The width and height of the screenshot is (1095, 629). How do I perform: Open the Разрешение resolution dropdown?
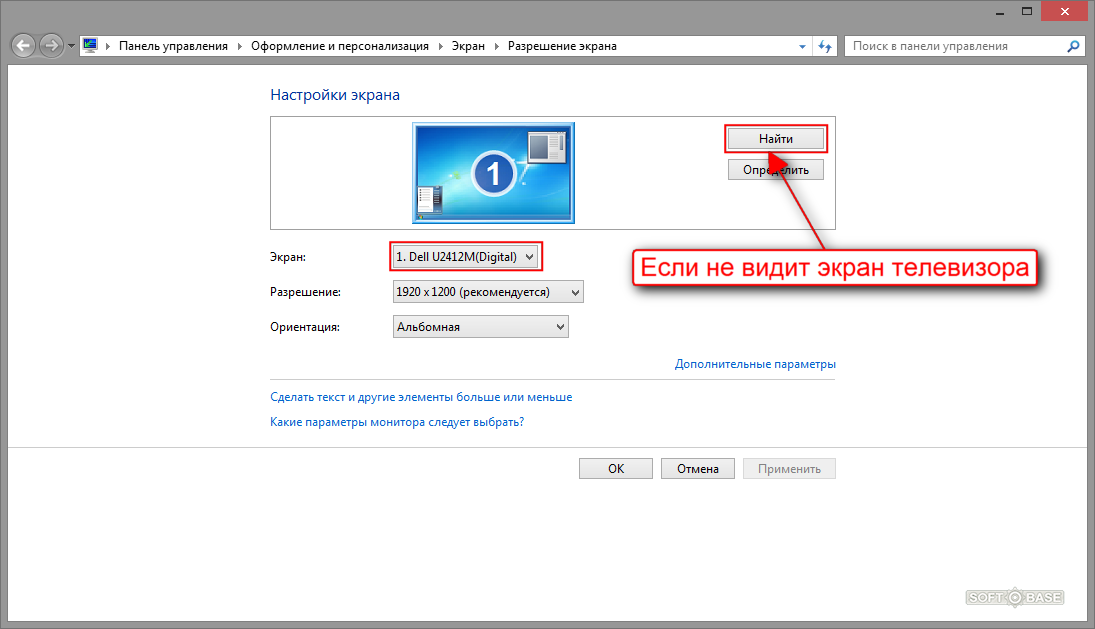488,292
